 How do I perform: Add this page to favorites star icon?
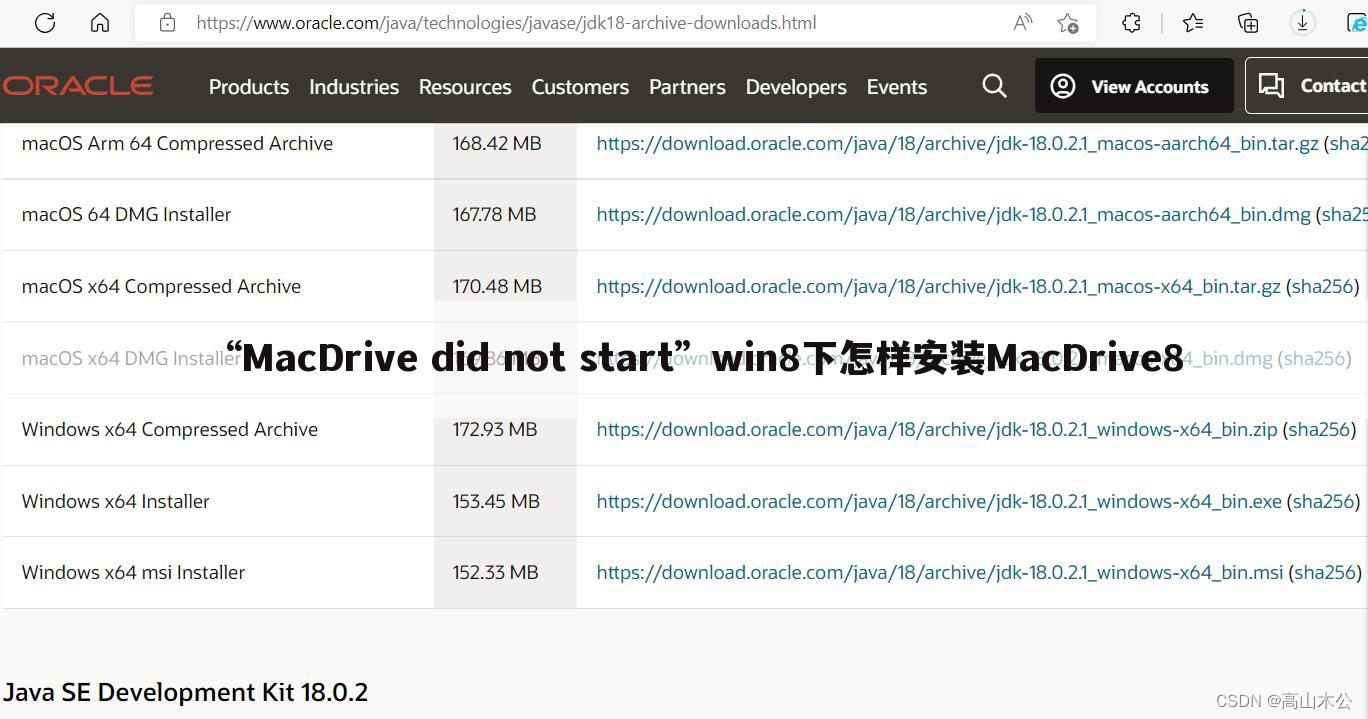point(1068,22)
